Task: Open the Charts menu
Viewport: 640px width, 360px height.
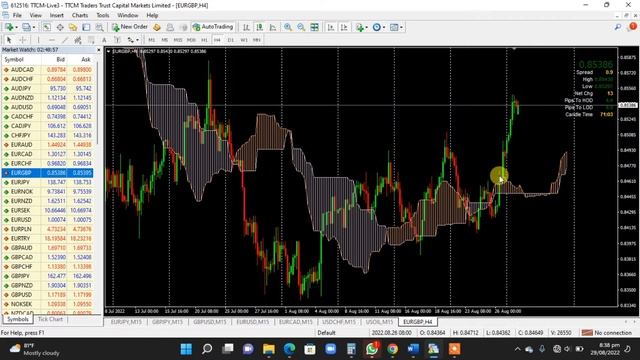Action: point(80,15)
